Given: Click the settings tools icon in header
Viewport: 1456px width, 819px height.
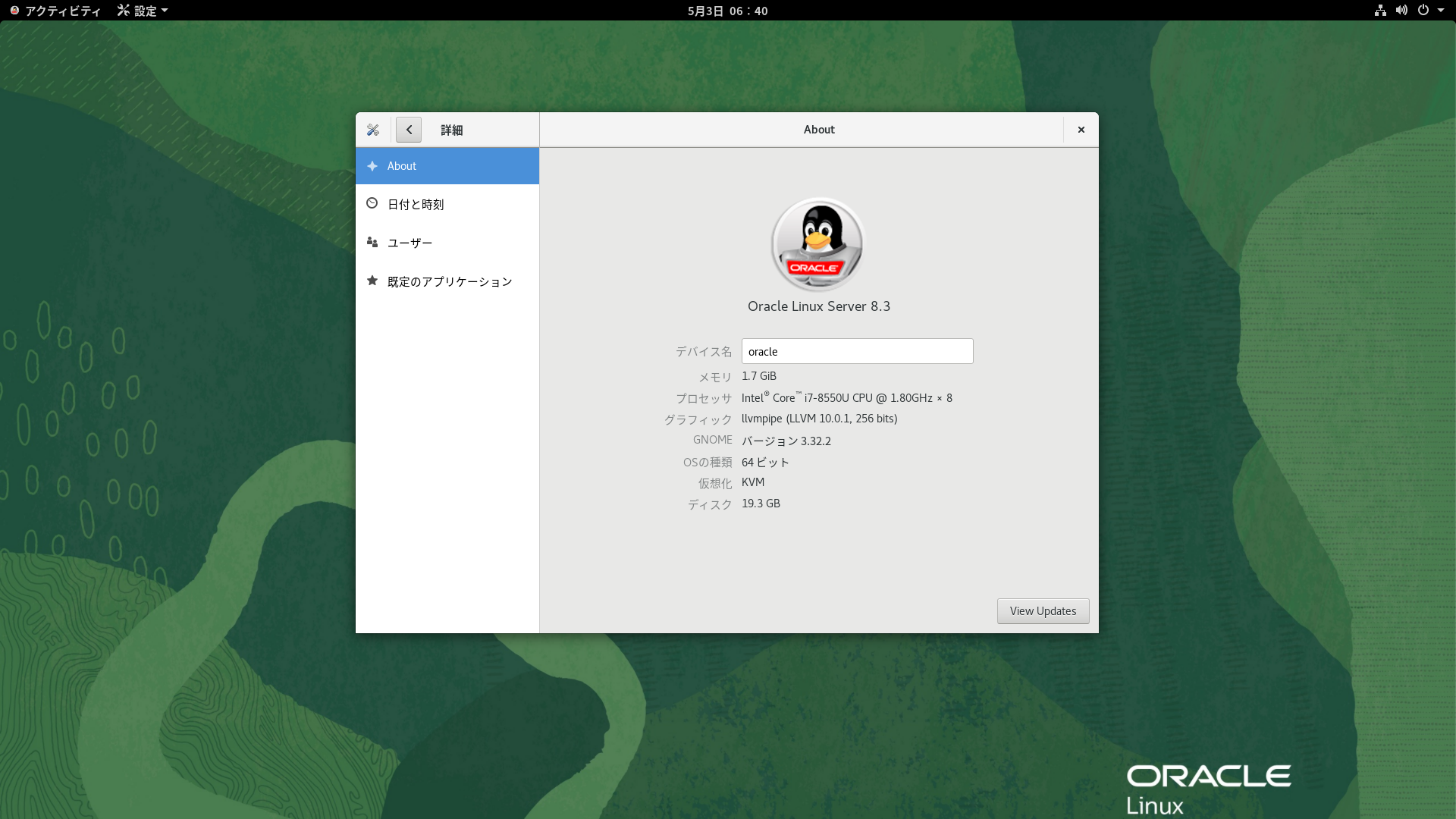Looking at the screenshot, I should (373, 130).
